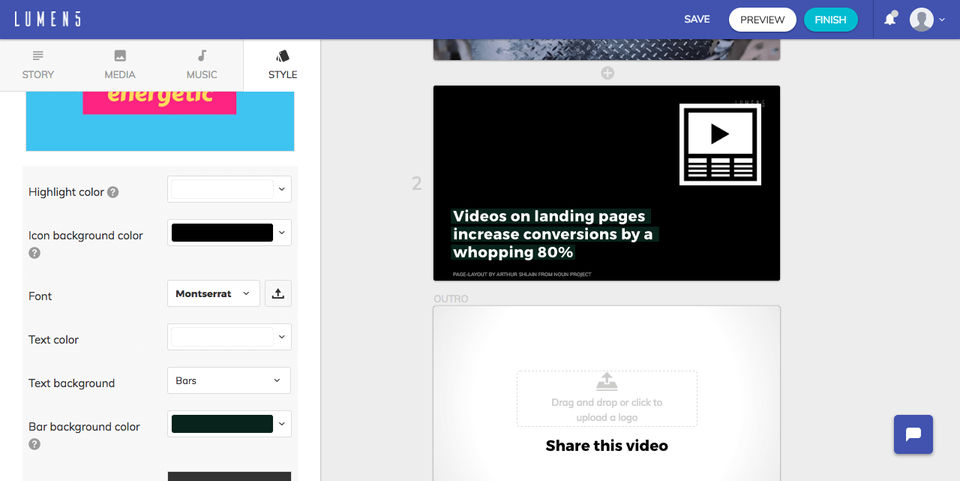Click the help icon under Bar background color

[x=34, y=444]
